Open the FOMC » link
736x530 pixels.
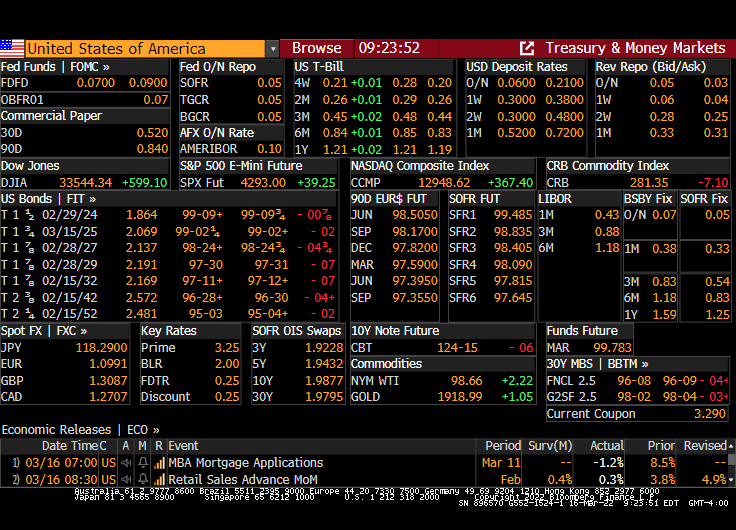[x=90, y=67]
